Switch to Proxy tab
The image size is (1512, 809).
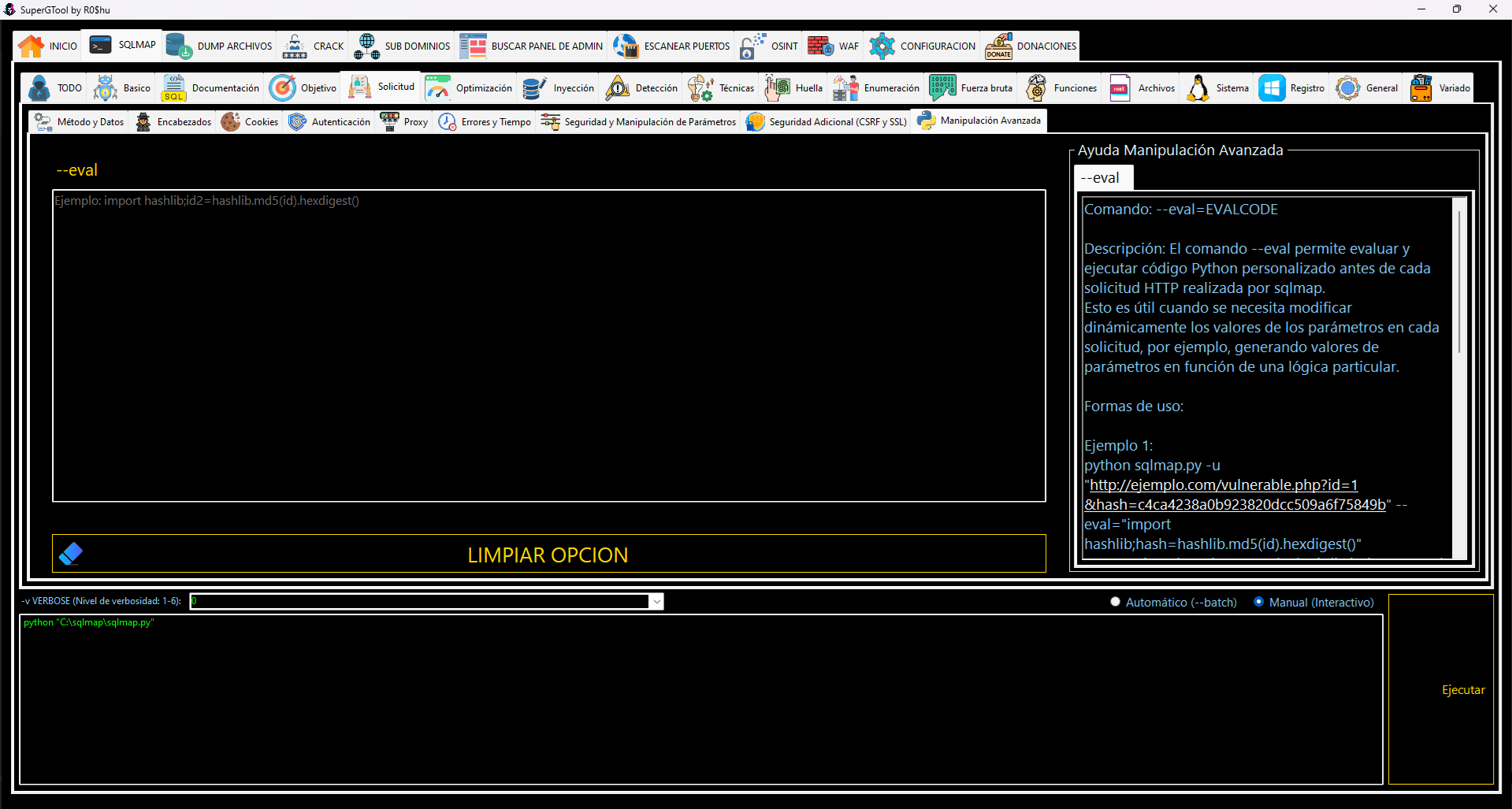(x=404, y=122)
